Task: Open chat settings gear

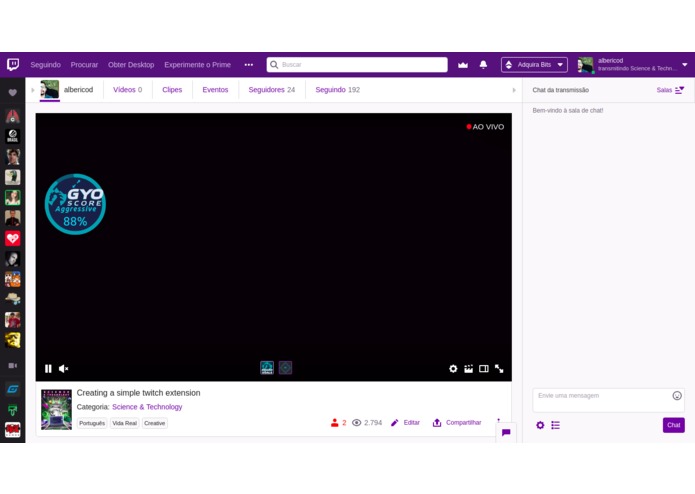Action: (x=540, y=425)
